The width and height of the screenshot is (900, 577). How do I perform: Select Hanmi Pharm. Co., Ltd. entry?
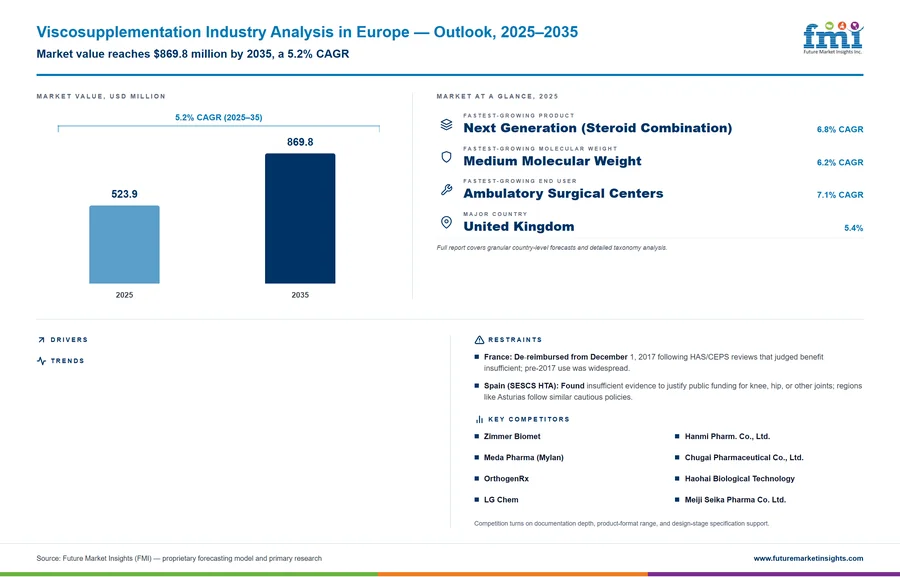[727, 437]
